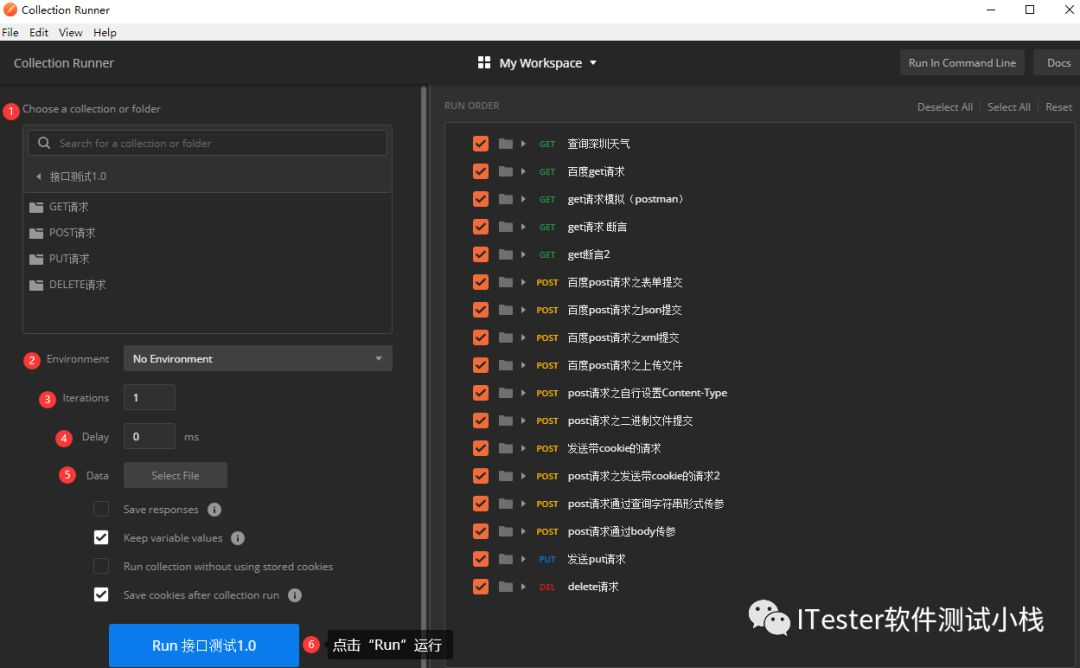Click folder icon in delete请求 row

pyautogui.click(x=506, y=587)
